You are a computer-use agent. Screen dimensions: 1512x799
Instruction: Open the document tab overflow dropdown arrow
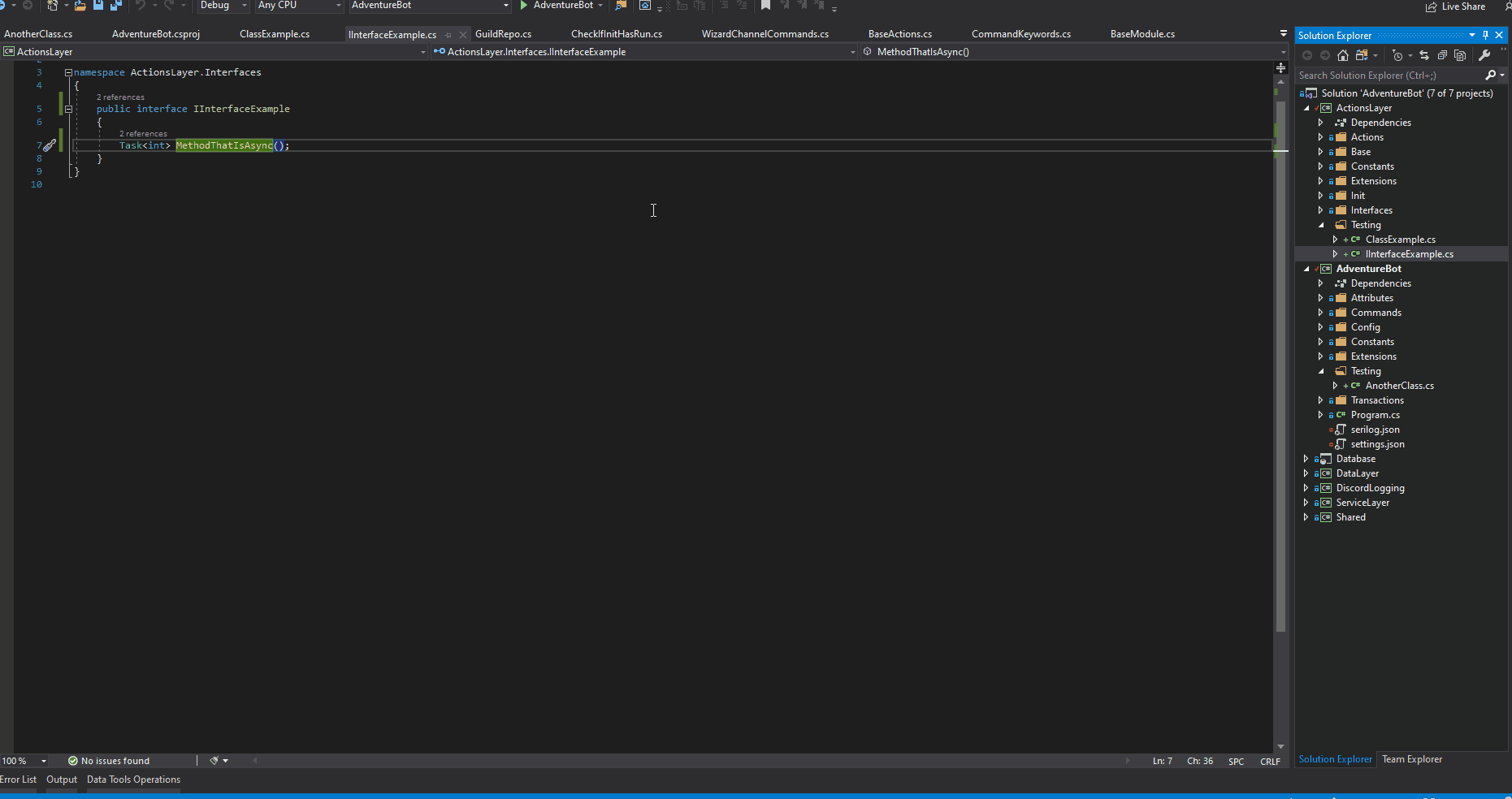pyautogui.click(x=1284, y=33)
